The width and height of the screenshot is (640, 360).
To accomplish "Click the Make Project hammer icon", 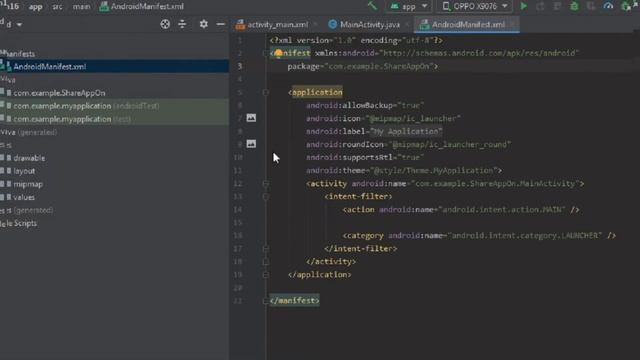I will pyautogui.click(x=372, y=6).
